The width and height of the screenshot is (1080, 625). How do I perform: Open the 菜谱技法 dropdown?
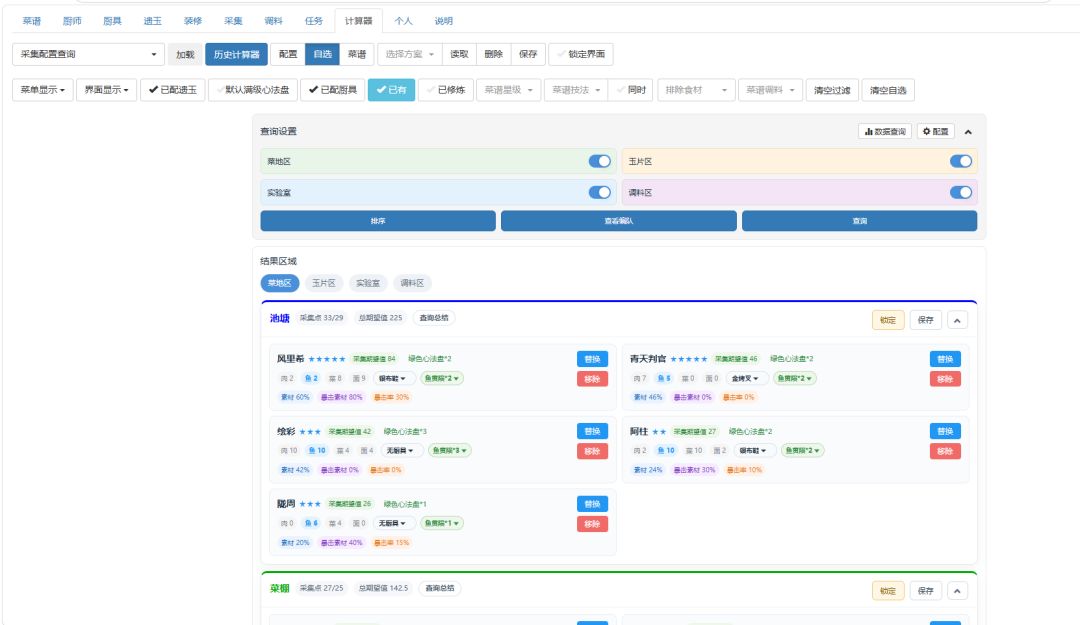point(576,90)
